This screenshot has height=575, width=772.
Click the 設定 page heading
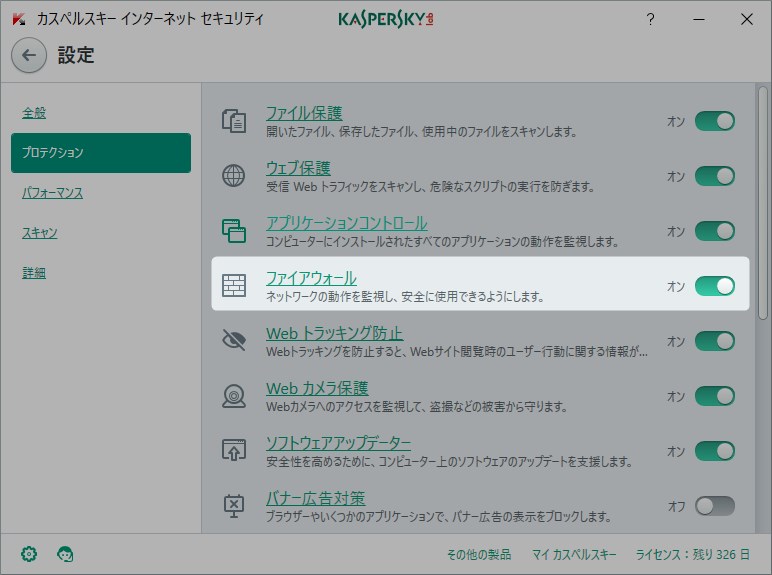(76, 55)
